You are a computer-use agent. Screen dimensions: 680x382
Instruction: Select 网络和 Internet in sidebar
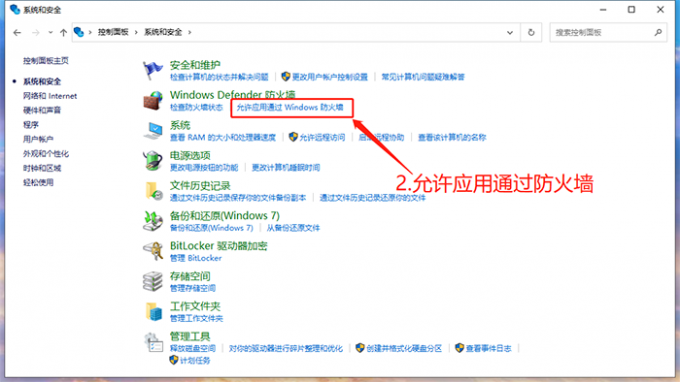click(50, 96)
